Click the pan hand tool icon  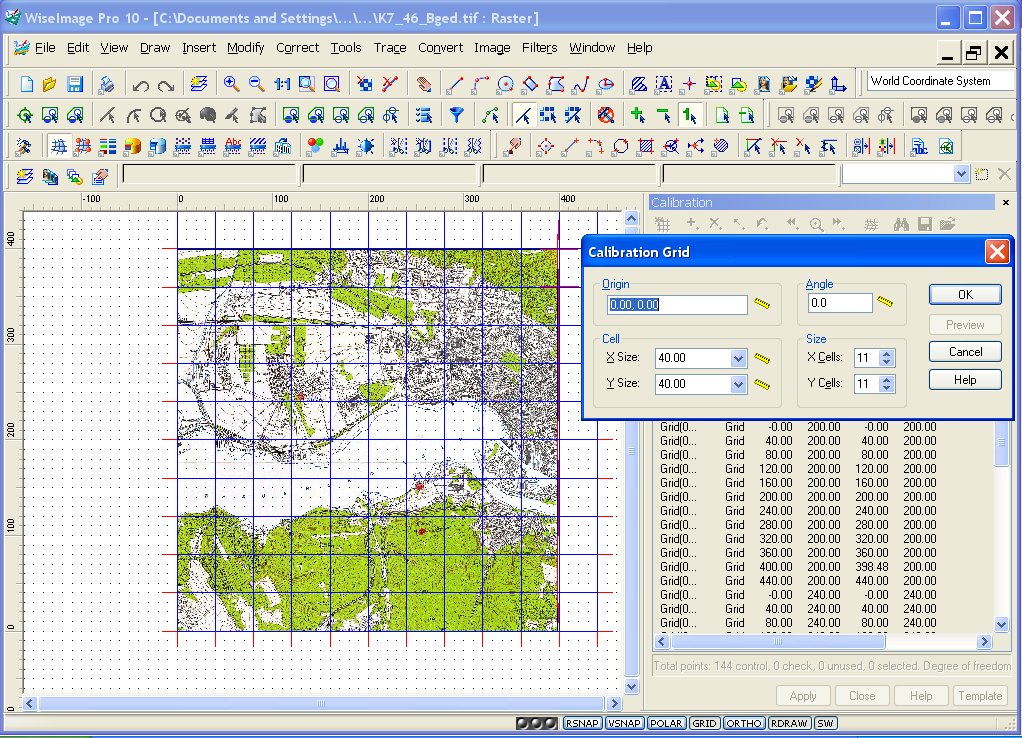click(x=424, y=85)
